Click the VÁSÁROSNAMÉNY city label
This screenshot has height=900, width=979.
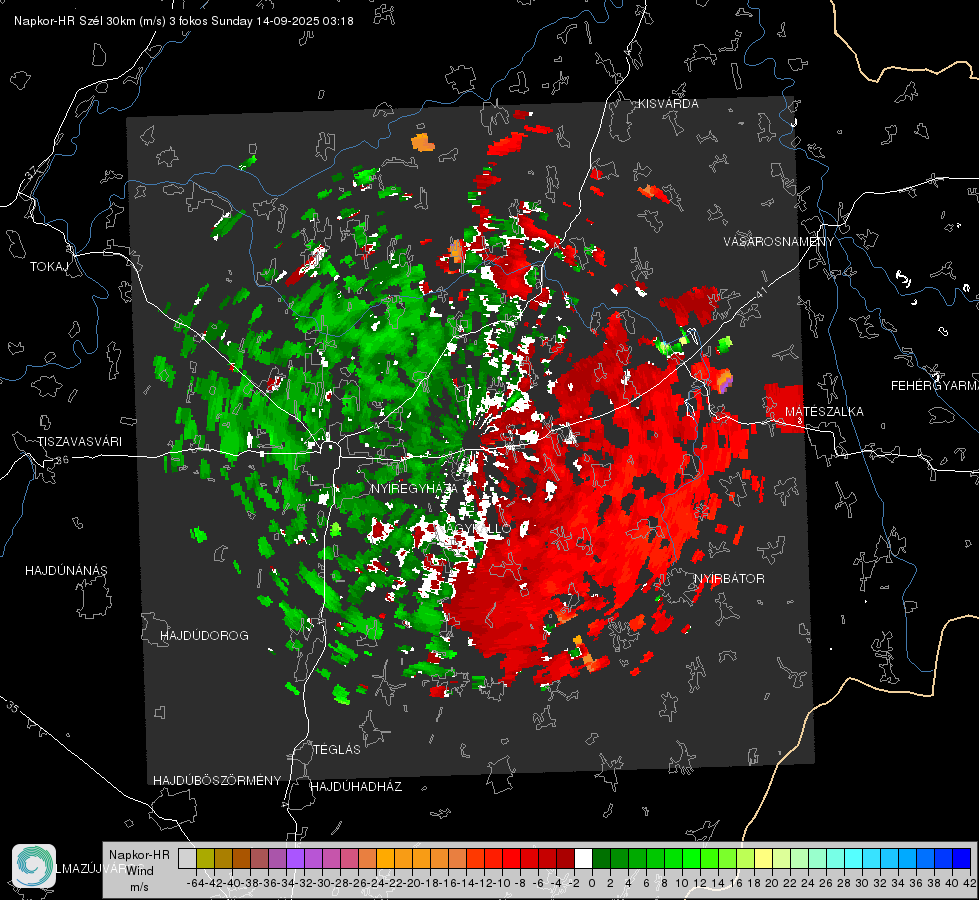click(x=779, y=241)
